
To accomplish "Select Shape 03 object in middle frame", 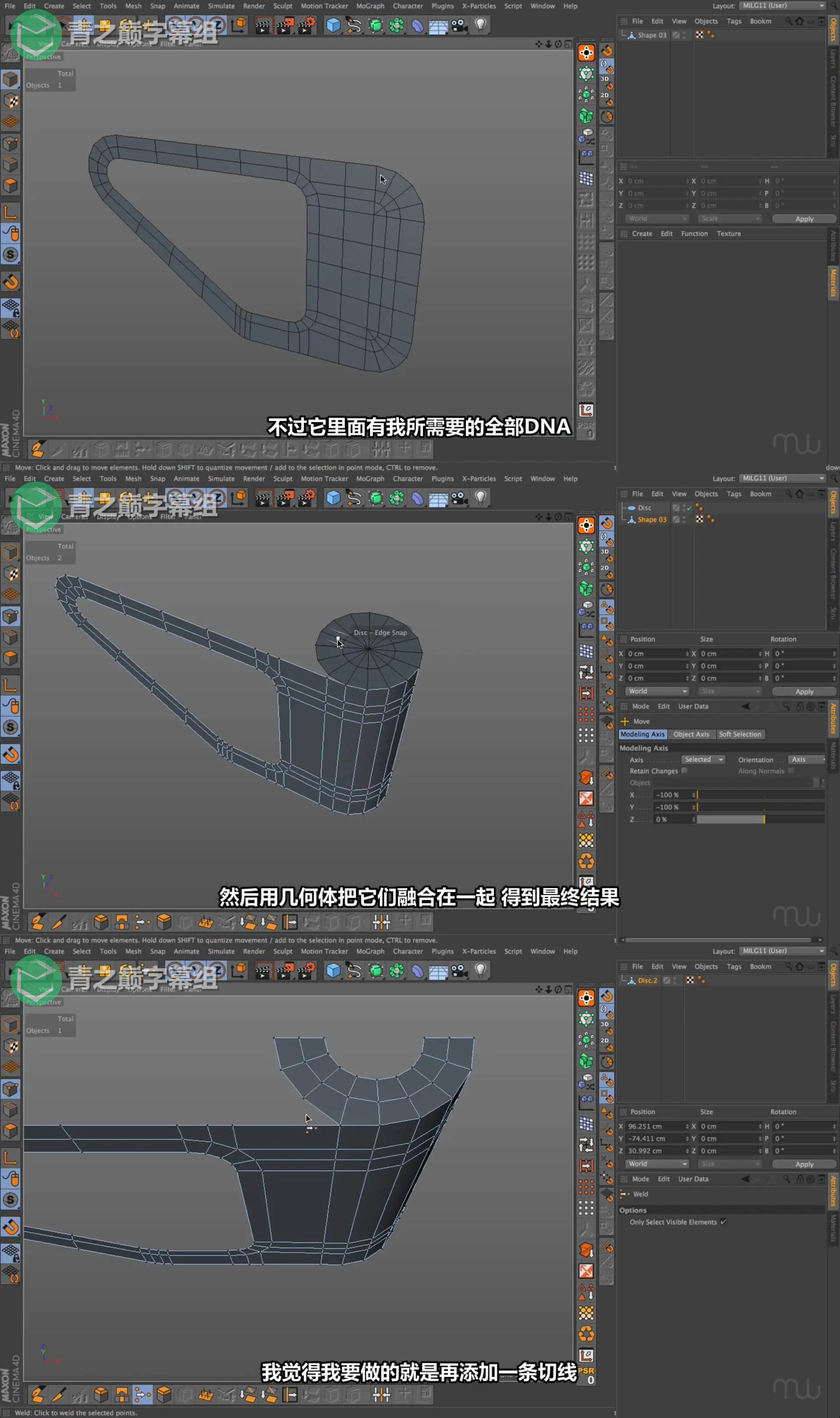I will (651, 519).
